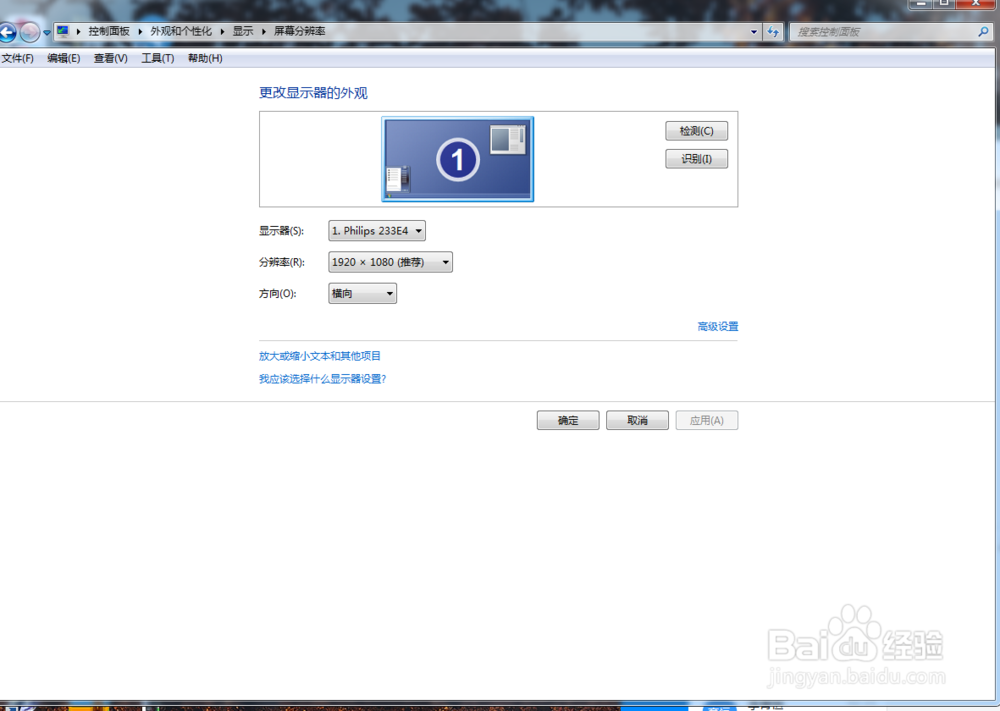Click the search magnifier icon

pos(984,31)
